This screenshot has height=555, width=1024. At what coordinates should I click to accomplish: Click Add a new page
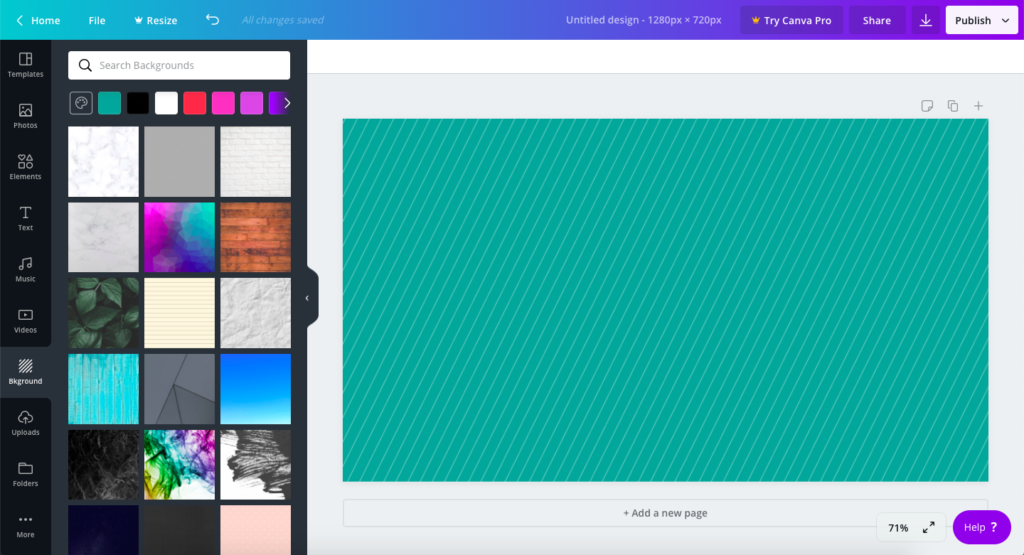pyautogui.click(x=665, y=513)
